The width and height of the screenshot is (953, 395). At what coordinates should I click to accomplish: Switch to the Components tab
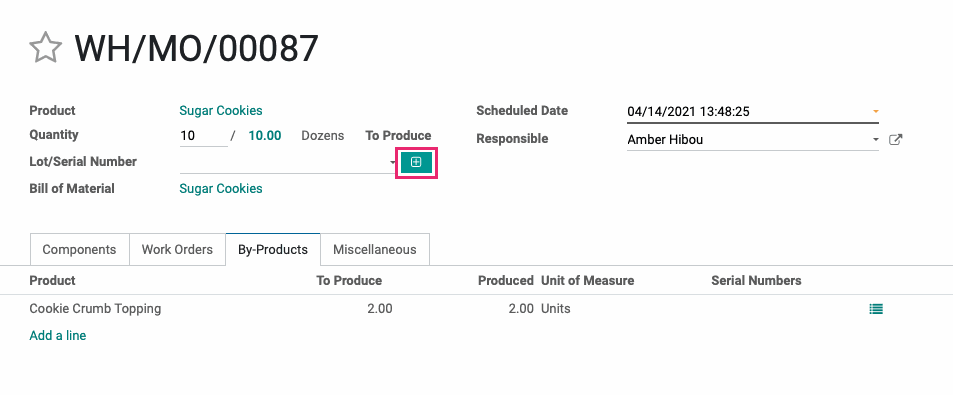pos(80,249)
